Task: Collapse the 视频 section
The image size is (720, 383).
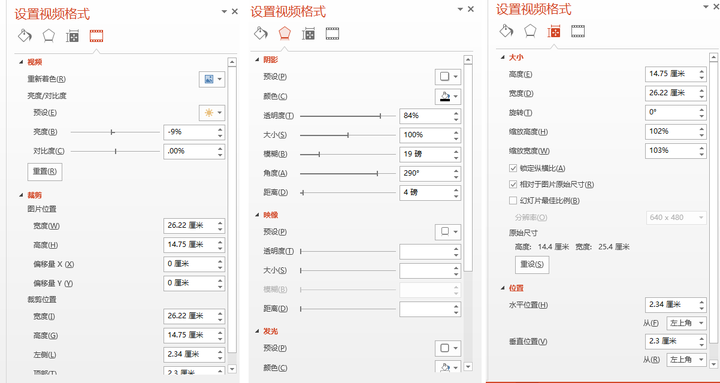Action: [21, 62]
